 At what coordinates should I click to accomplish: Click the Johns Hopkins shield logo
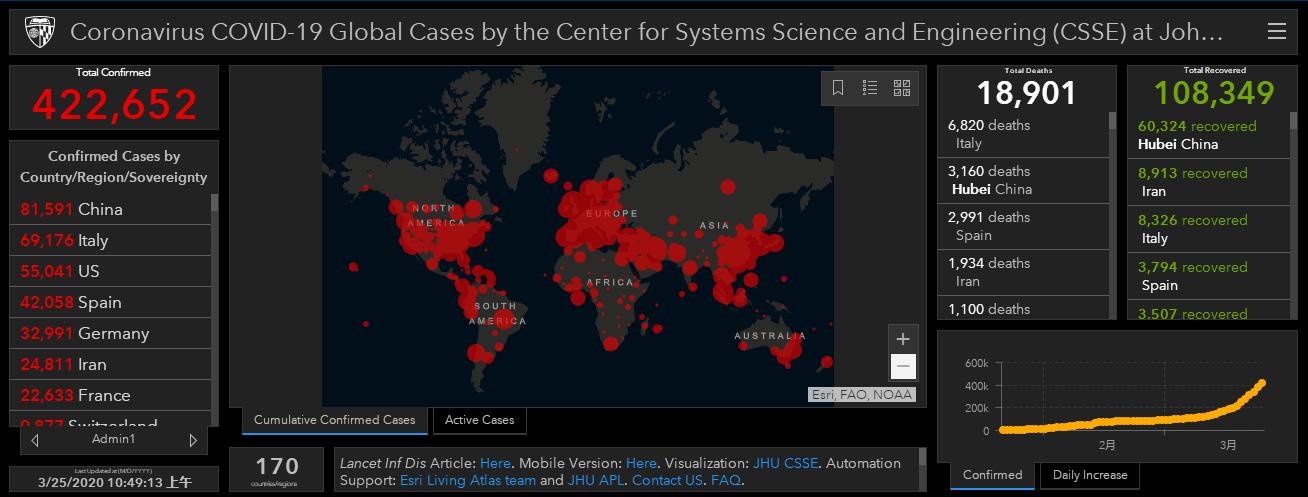coord(38,33)
